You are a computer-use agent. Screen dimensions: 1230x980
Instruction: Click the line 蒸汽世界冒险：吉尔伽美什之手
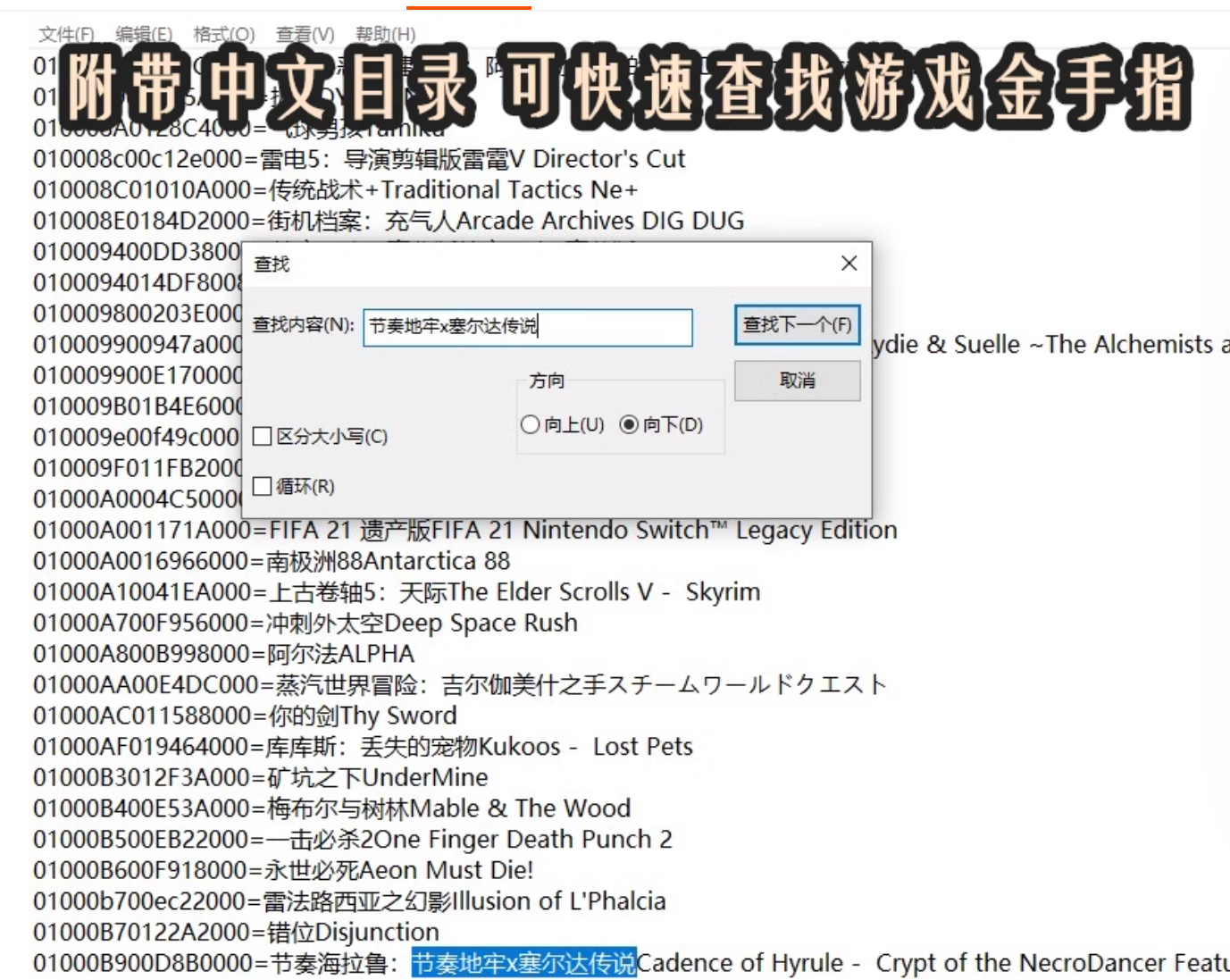tap(460, 685)
